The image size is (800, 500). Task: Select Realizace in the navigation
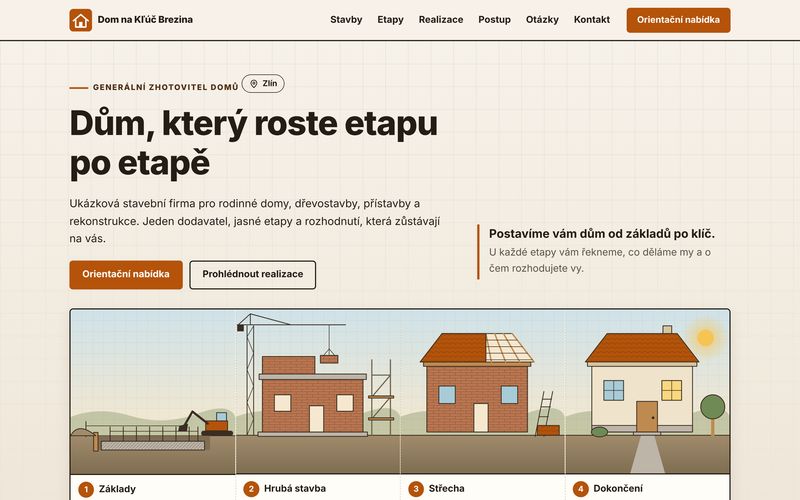pyautogui.click(x=441, y=20)
